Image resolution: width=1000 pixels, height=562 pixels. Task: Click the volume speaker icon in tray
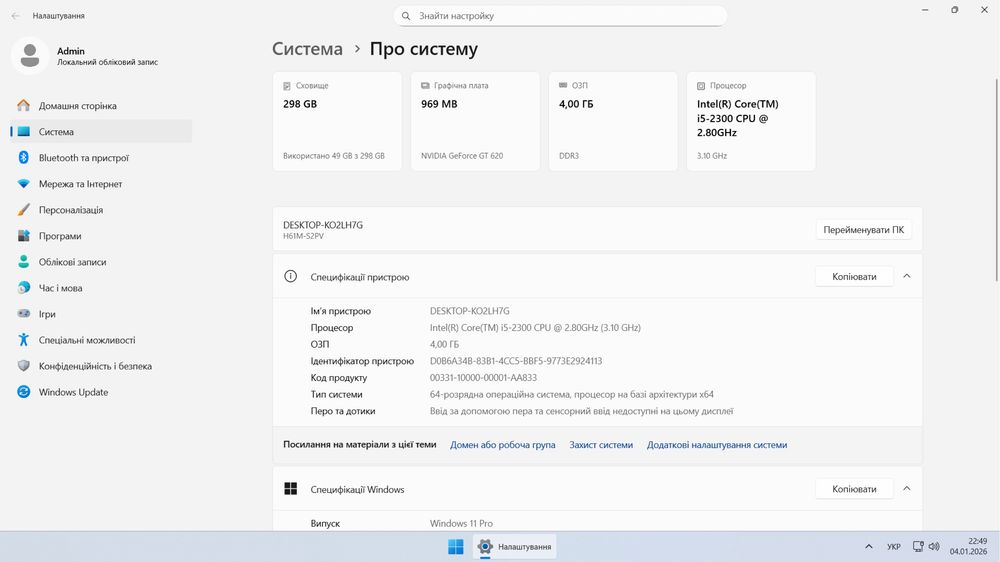(x=934, y=547)
